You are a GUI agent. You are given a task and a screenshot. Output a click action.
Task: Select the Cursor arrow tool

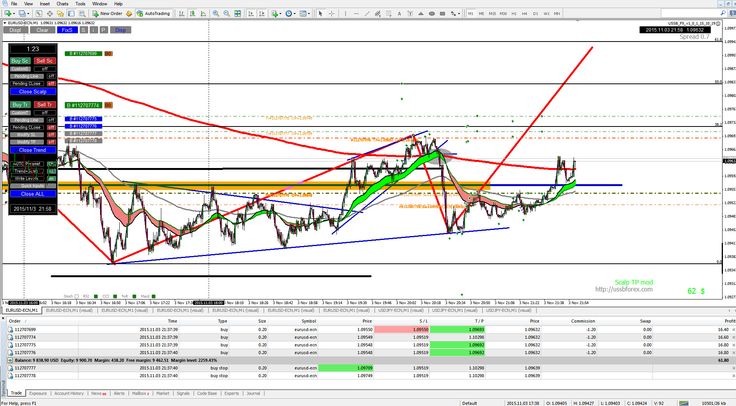coord(320,14)
